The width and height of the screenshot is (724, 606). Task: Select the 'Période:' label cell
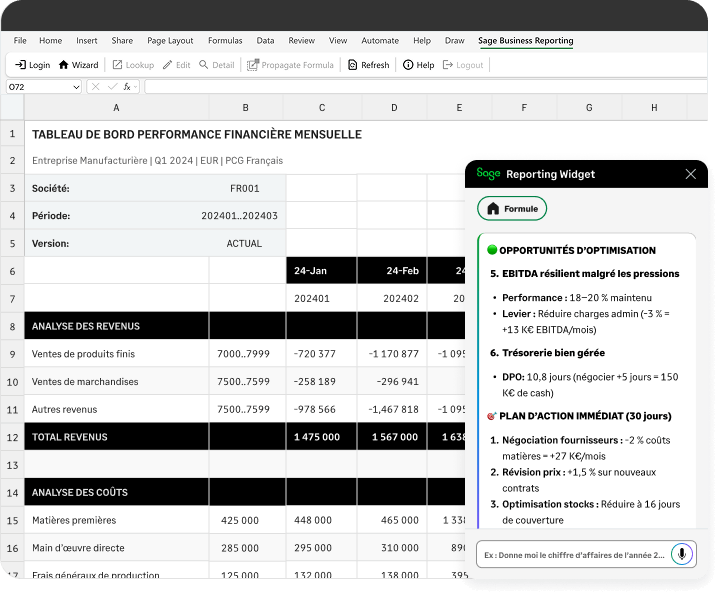click(x=116, y=216)
